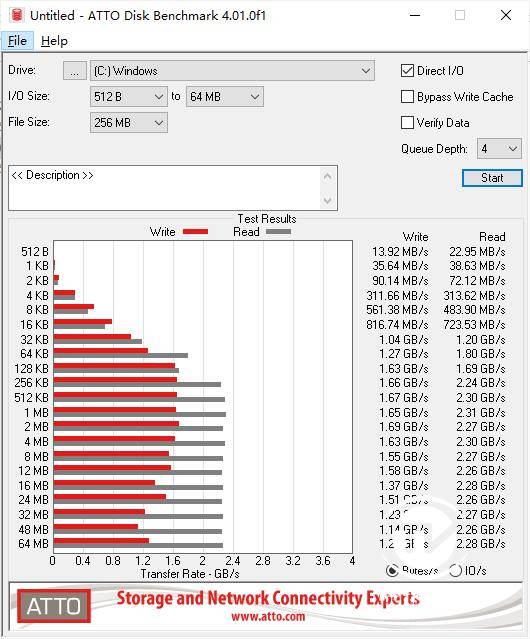Enable the Verify Data checkbox

pyautogui.click(x=407, y=123)
